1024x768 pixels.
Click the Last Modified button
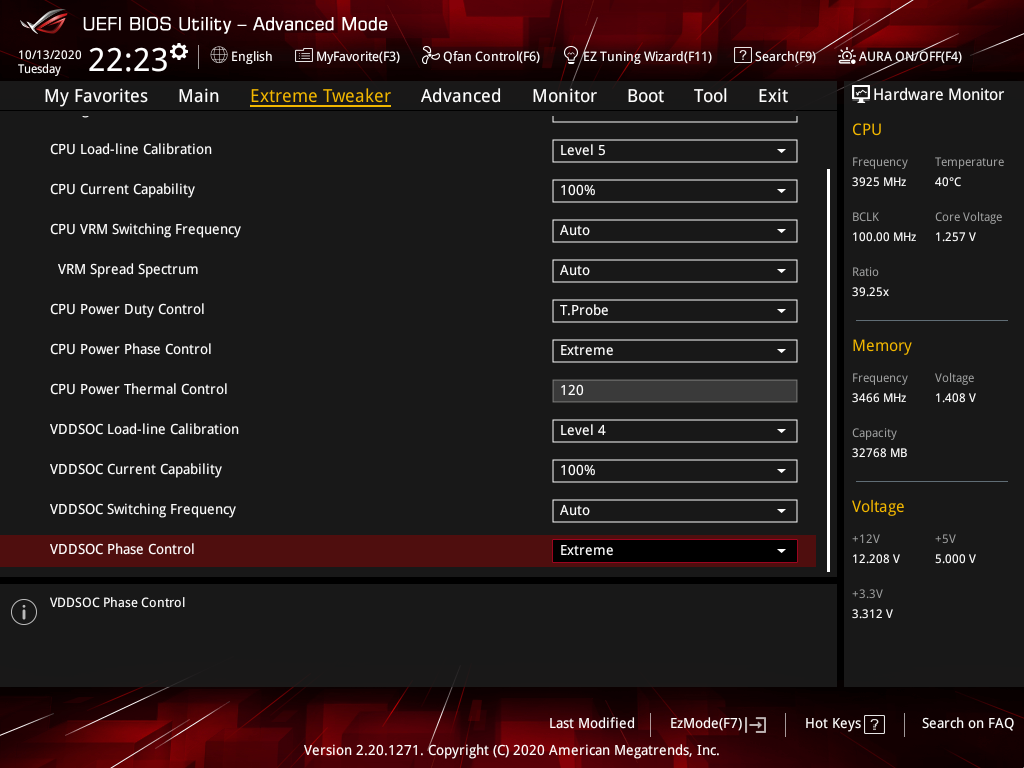pos(592,724)
